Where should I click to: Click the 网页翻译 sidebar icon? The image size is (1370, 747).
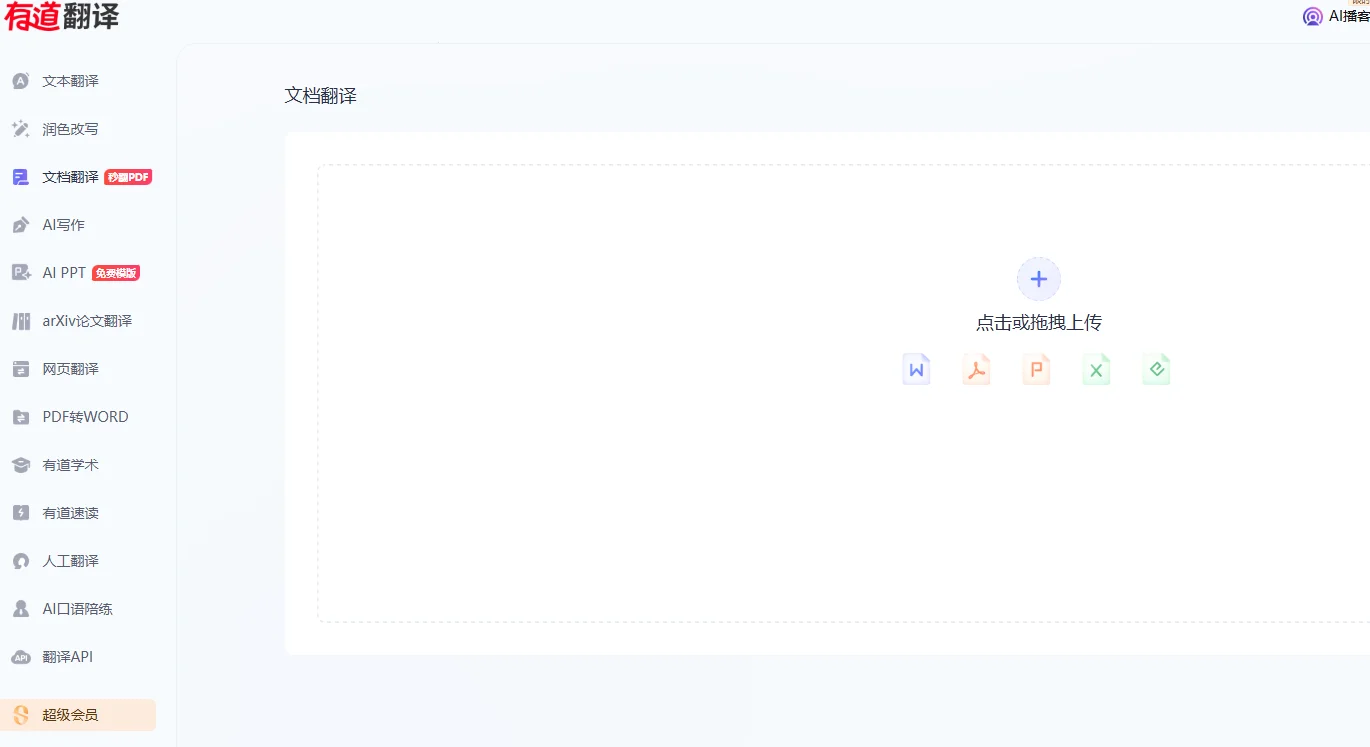pyautogui.click(x=20, y=368)
